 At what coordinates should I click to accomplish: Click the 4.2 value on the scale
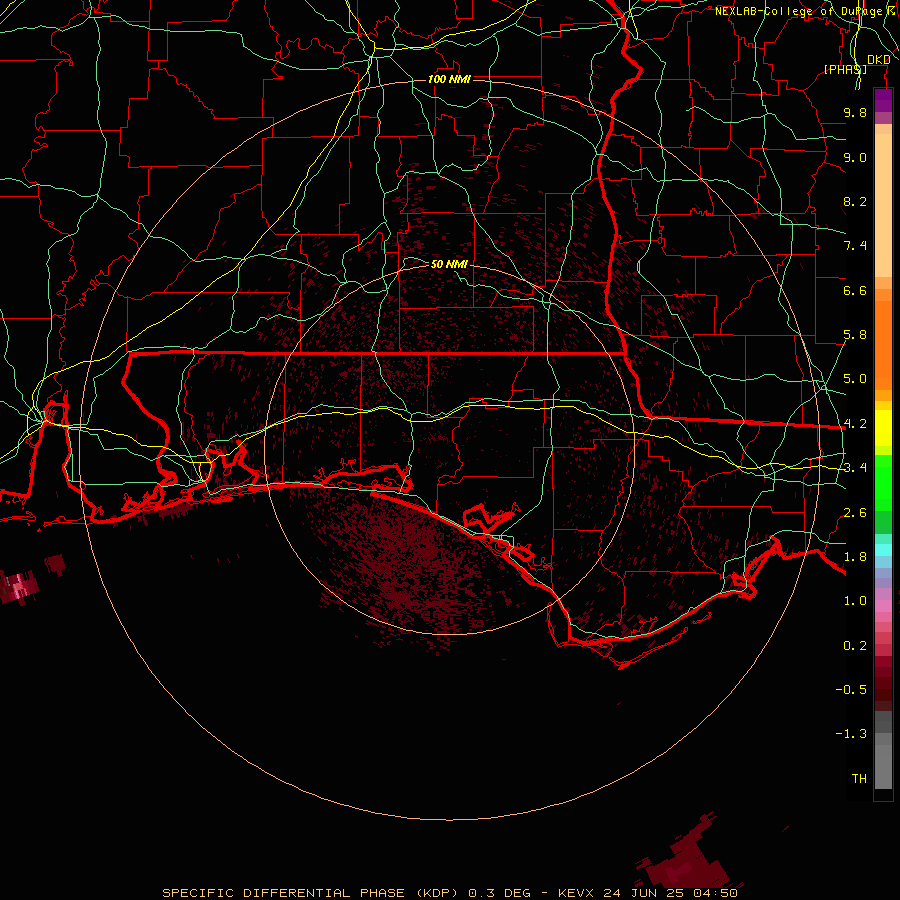[x=855, y=424]
